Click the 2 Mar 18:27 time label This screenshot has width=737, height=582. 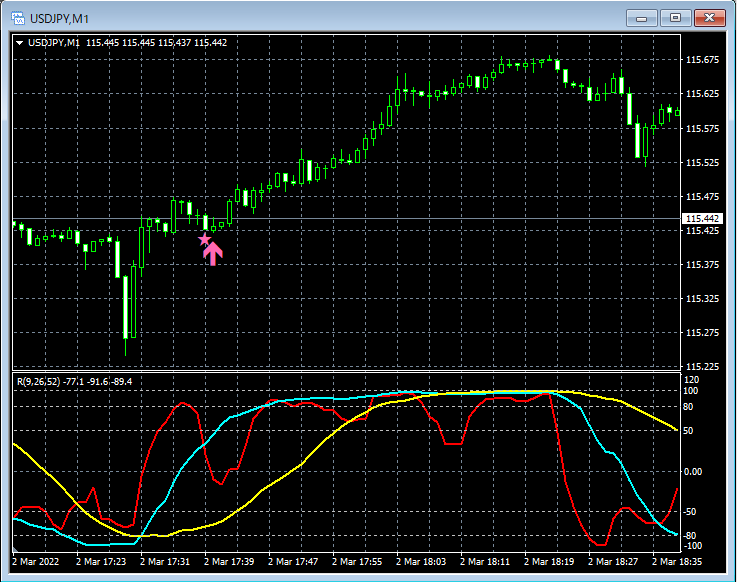pyautogui.click(x=613, y=561)
